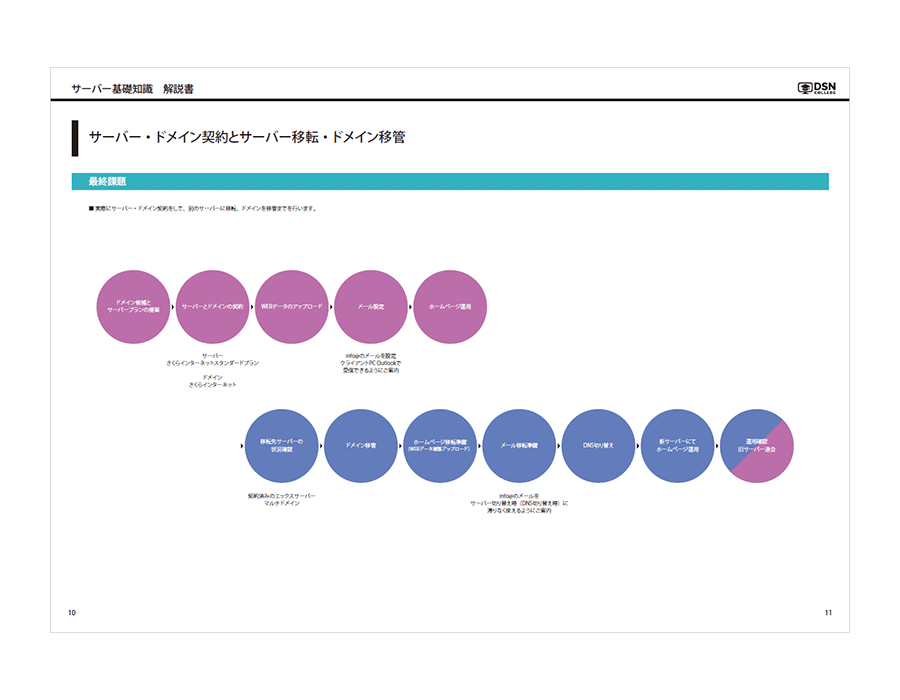The image size is (900, 700).
Task: Select the サーバー・ドメイン契約とサーバー移転 page title
Action: [x=246, y=138]
